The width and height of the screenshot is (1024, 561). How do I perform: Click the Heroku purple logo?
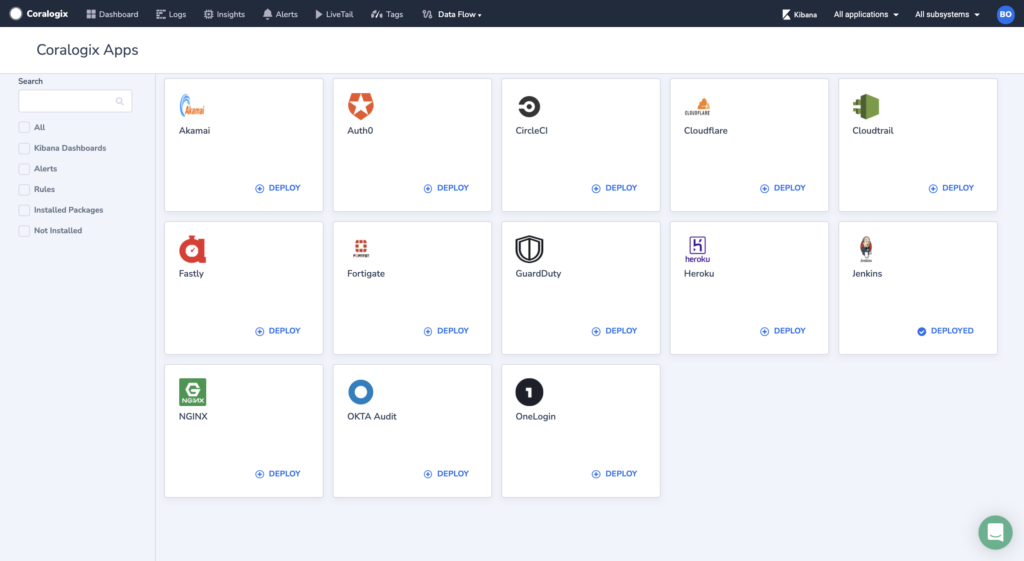point(697,249)
